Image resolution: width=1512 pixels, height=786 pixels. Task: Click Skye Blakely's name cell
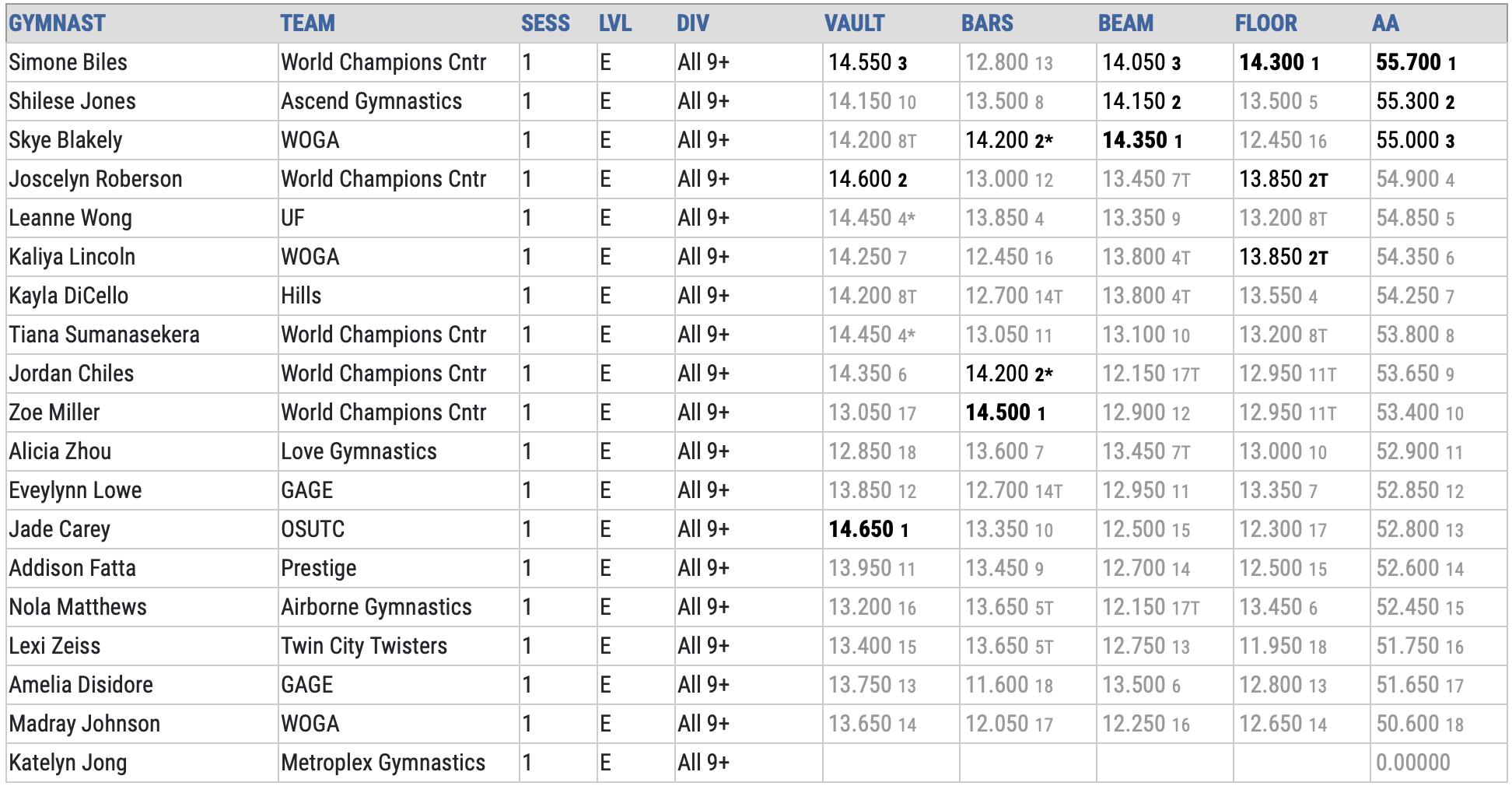tap(65, 140)
